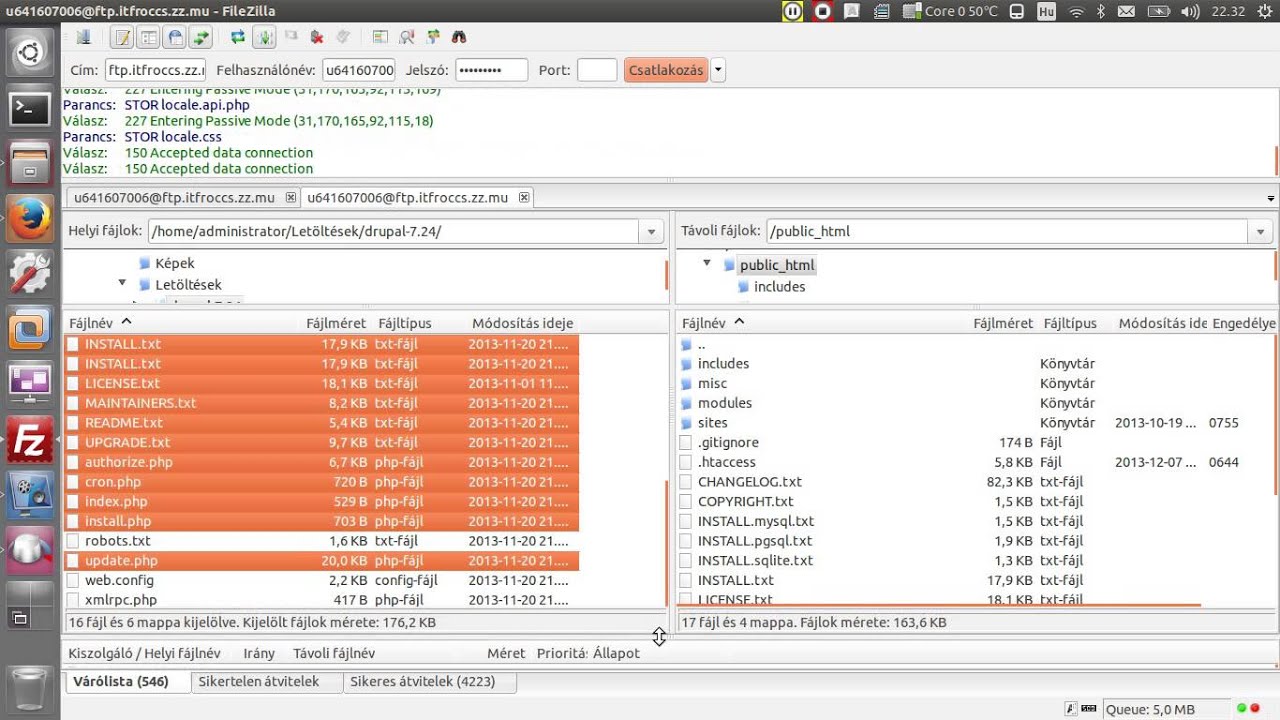Select INSTALL.sqlite.txt in the remote list
The image size is (1280, 720).
pos(755,561)
